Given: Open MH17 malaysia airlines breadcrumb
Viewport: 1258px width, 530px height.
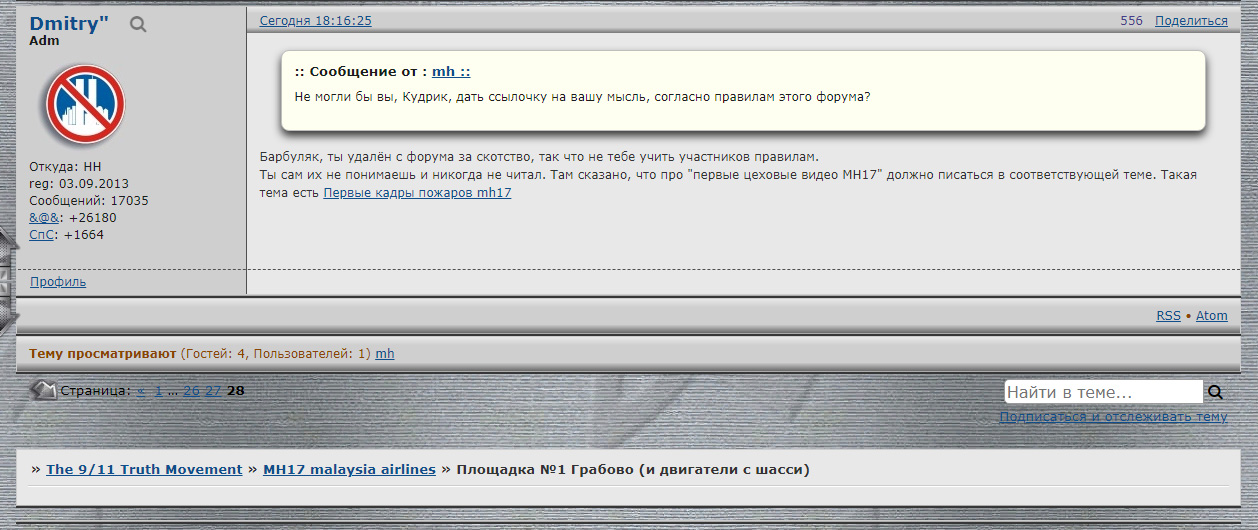Looking at the screenshot, I should (x=349, y=469).
